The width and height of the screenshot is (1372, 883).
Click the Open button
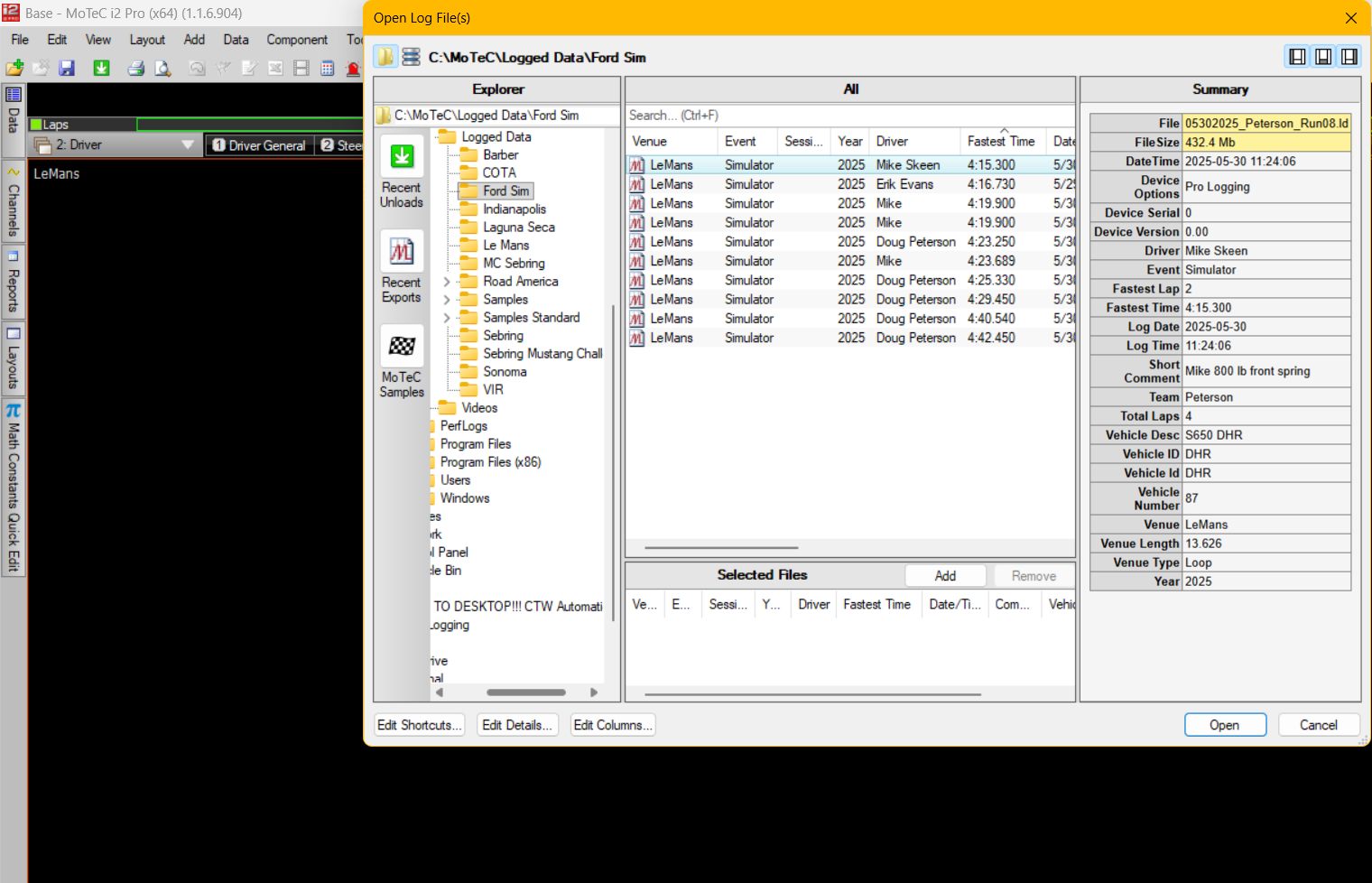[1224, 725]
